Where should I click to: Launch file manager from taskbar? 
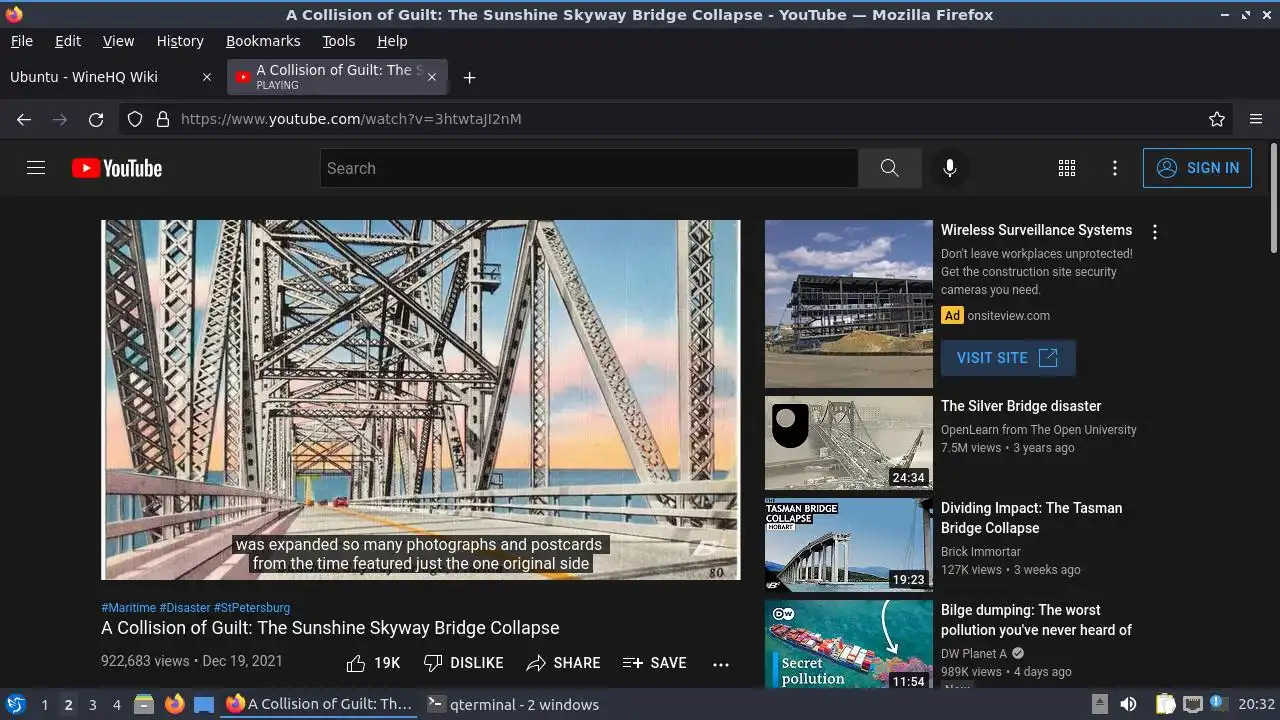[144, 704]
